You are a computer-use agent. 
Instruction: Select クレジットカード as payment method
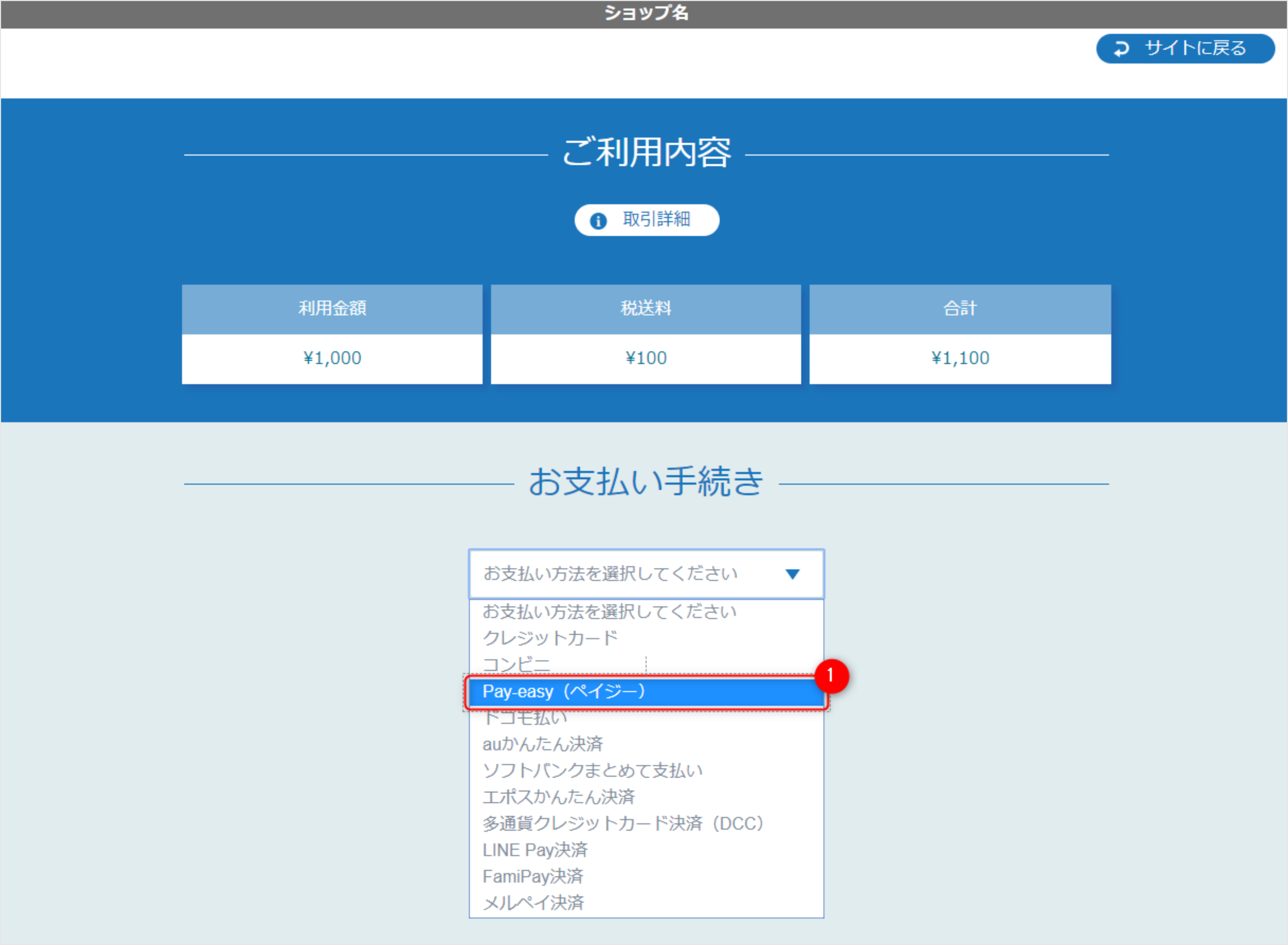(550, 637)
